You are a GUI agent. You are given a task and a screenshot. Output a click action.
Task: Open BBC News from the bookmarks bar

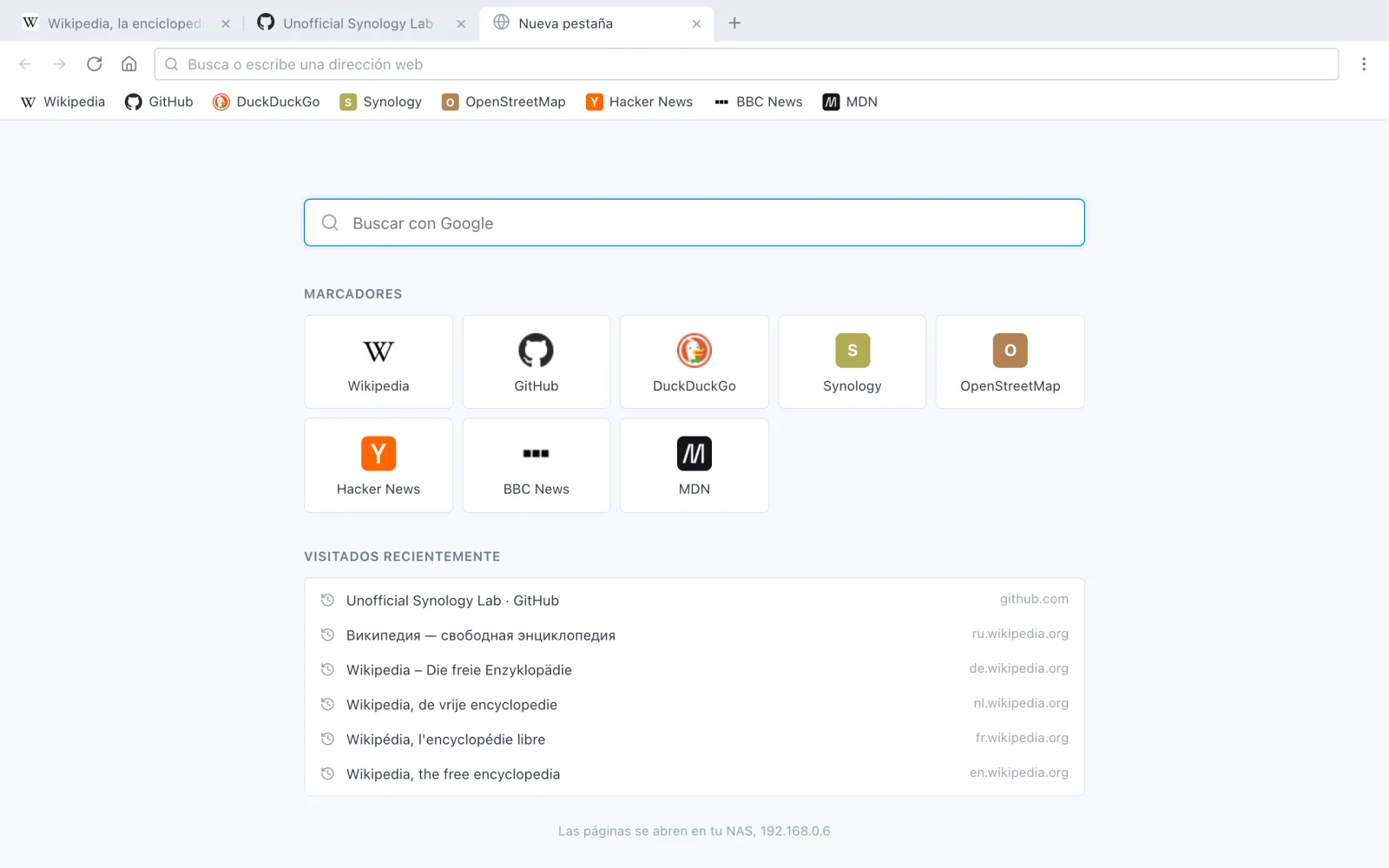click(759, 102)
